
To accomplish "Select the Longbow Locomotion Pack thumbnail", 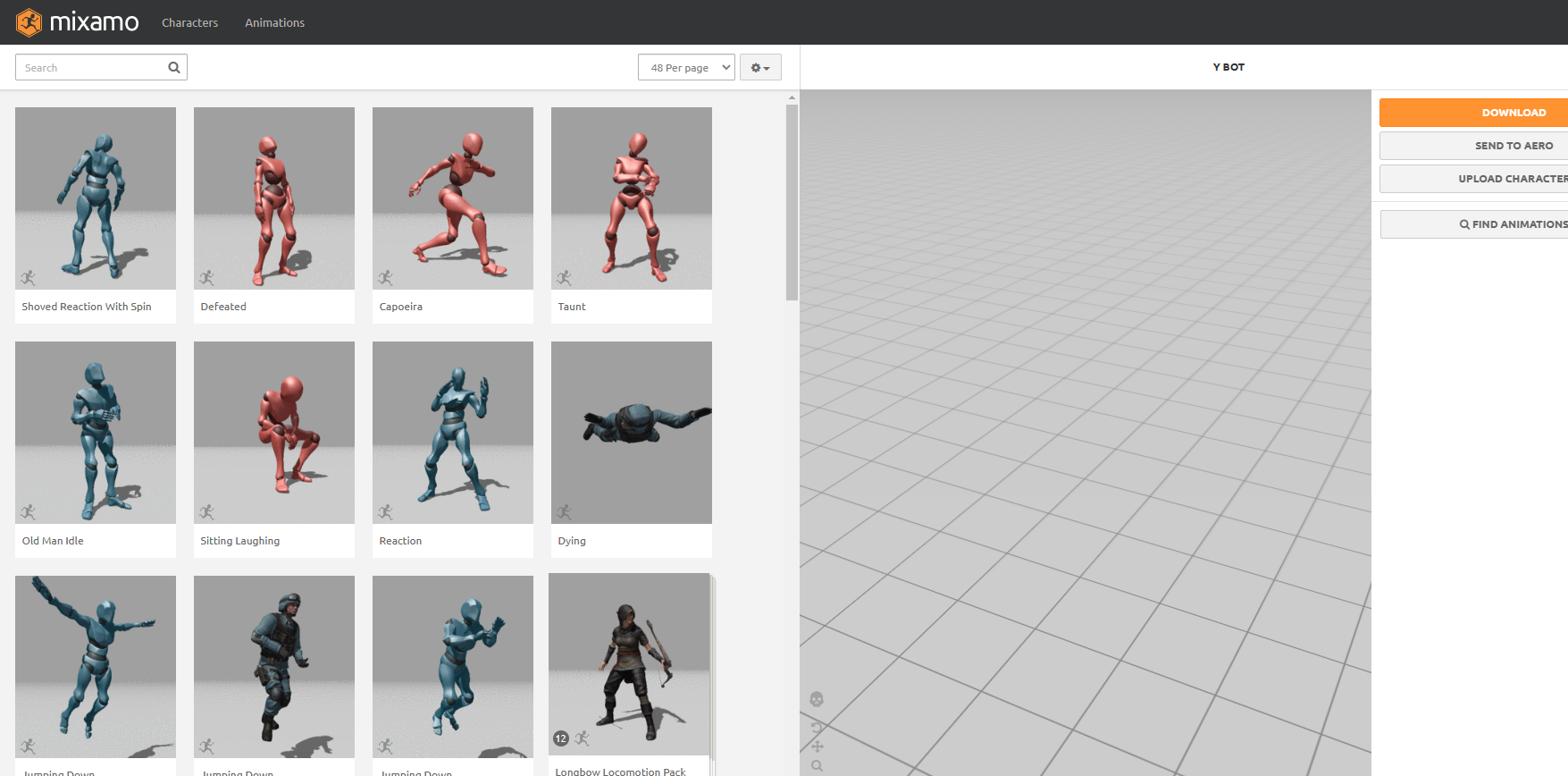I will click(x=629, y=664).
